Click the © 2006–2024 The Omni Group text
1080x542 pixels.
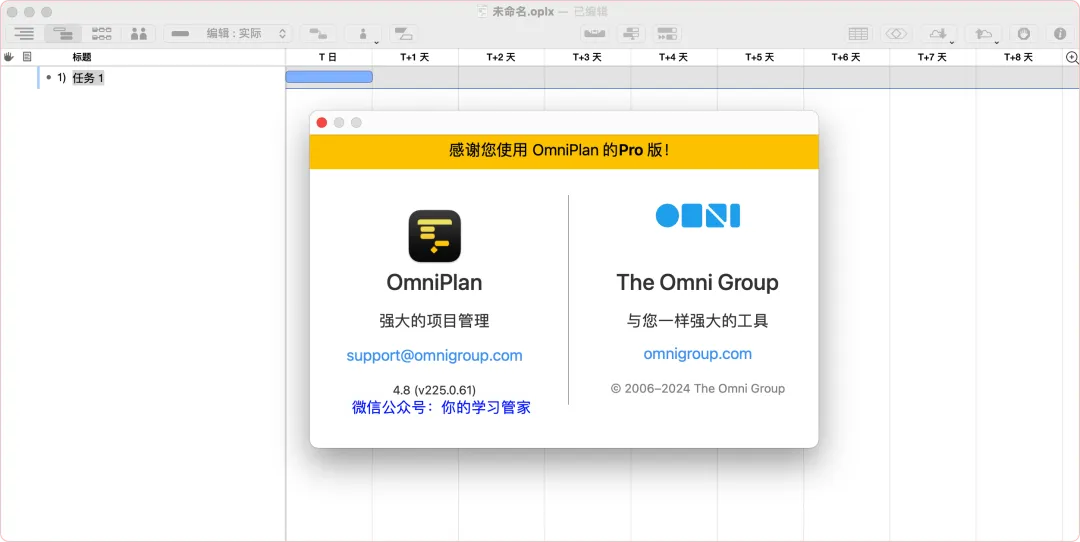coord(698,388)
